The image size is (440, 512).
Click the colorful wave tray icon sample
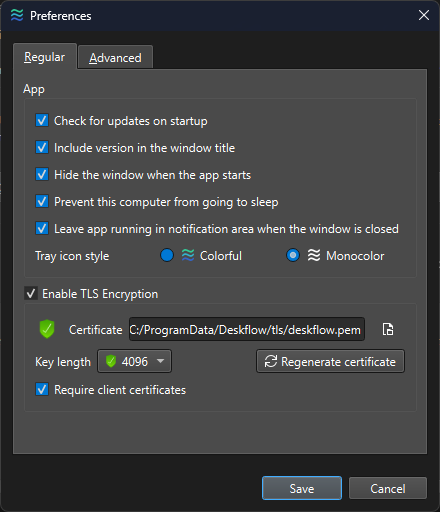pyautogui.click(x=188, y=256)
